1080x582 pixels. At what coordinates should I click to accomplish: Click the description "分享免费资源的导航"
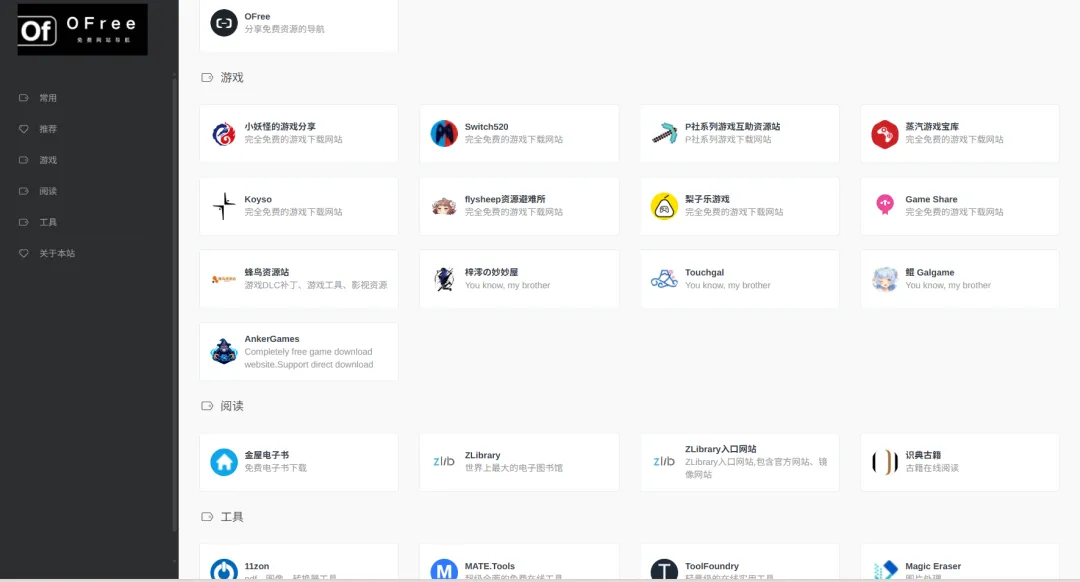284,29
